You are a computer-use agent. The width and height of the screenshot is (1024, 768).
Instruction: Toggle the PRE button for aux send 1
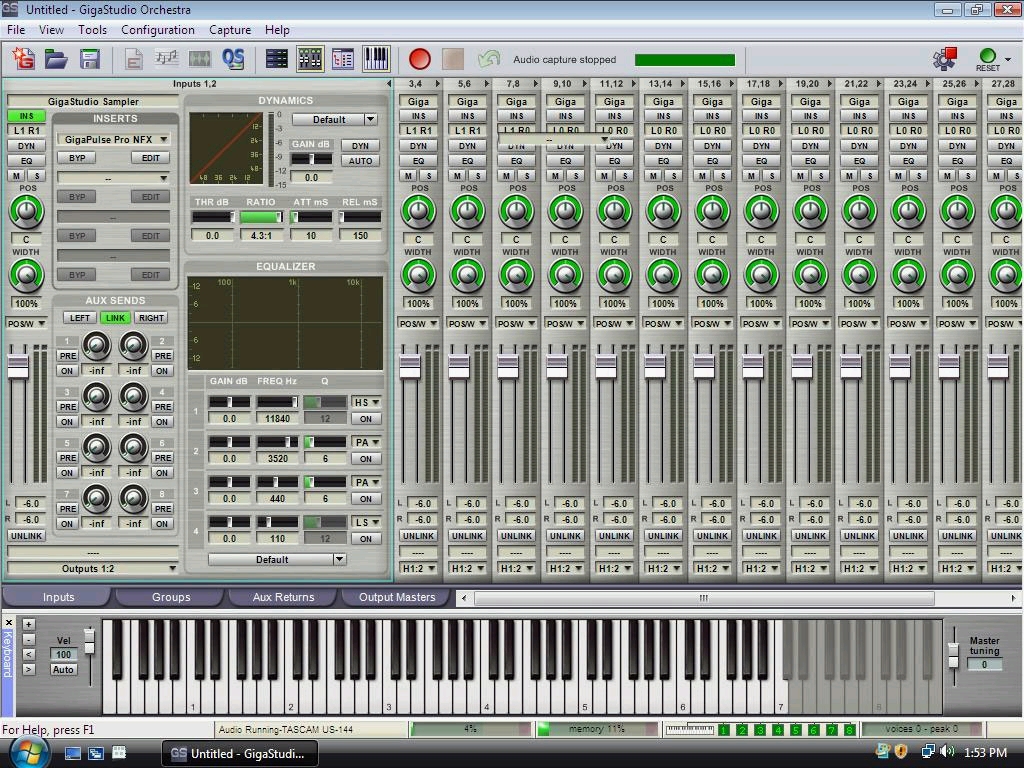click(67, 356)
